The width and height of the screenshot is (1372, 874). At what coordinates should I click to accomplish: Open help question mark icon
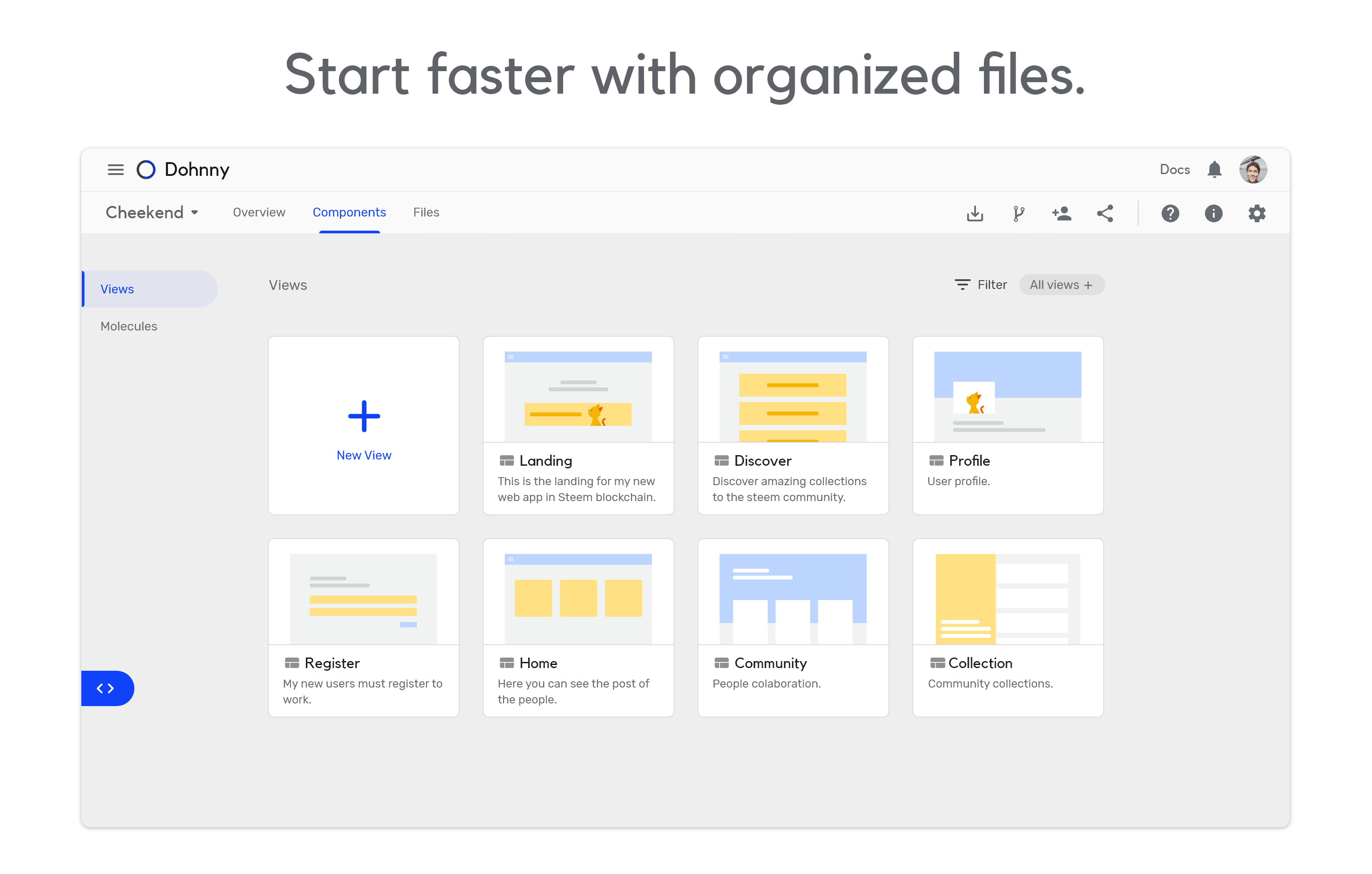pos(1170,213)
